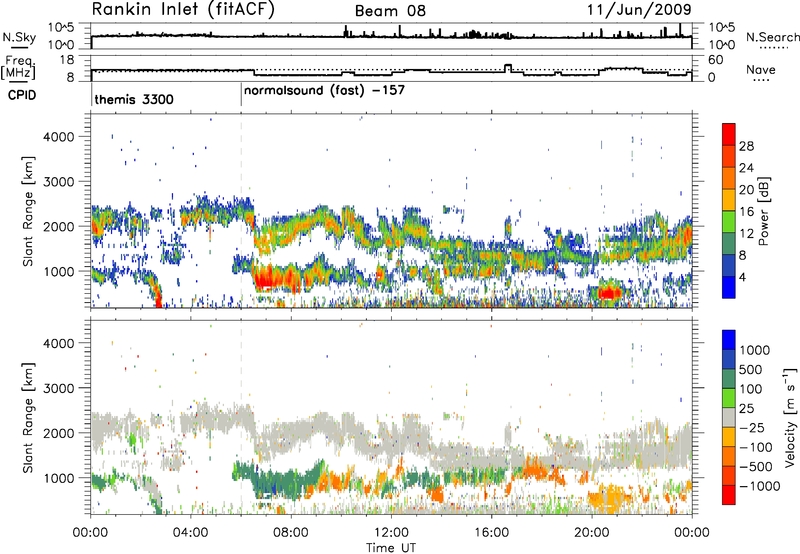Click the red power patch near 07:00 UT
The width and height of the screenshot is (800, 554).
point(266,280)
